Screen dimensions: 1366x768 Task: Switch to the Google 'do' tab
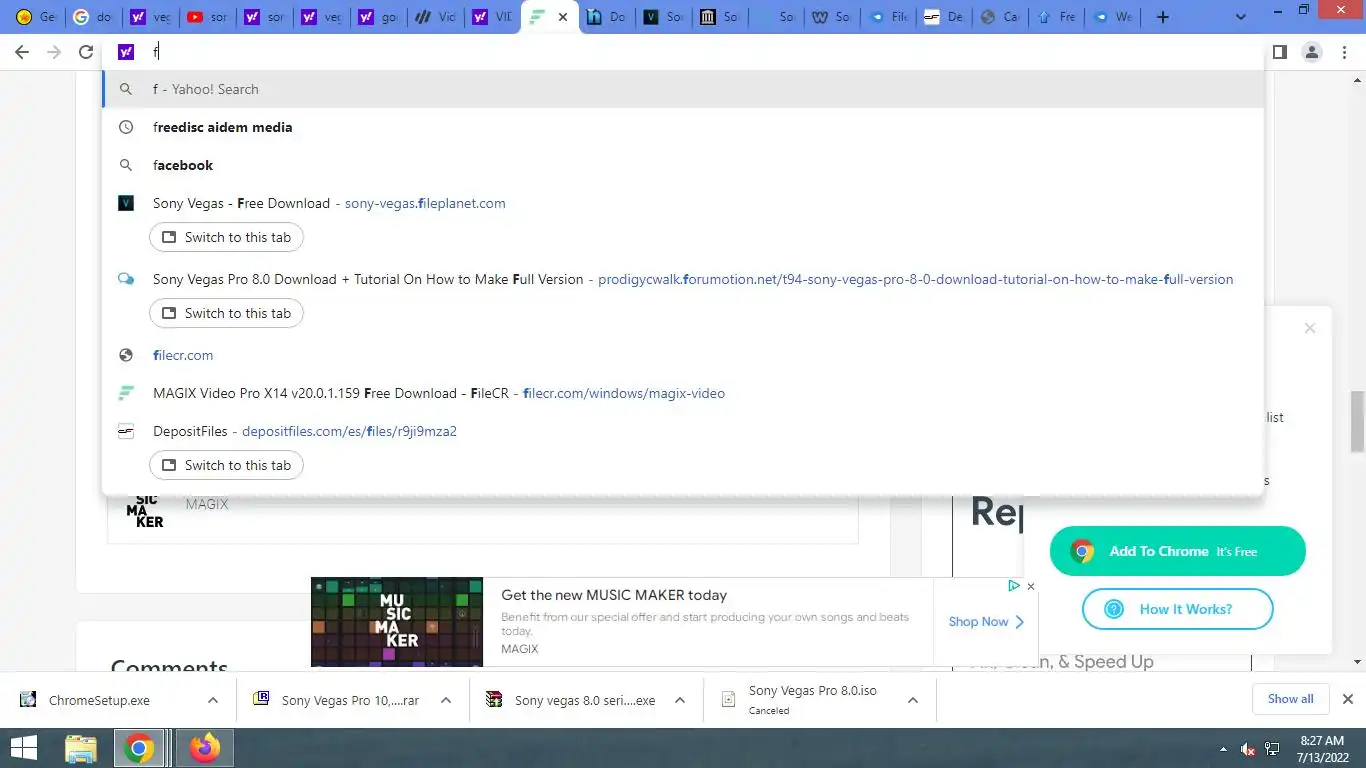(94, 17)
